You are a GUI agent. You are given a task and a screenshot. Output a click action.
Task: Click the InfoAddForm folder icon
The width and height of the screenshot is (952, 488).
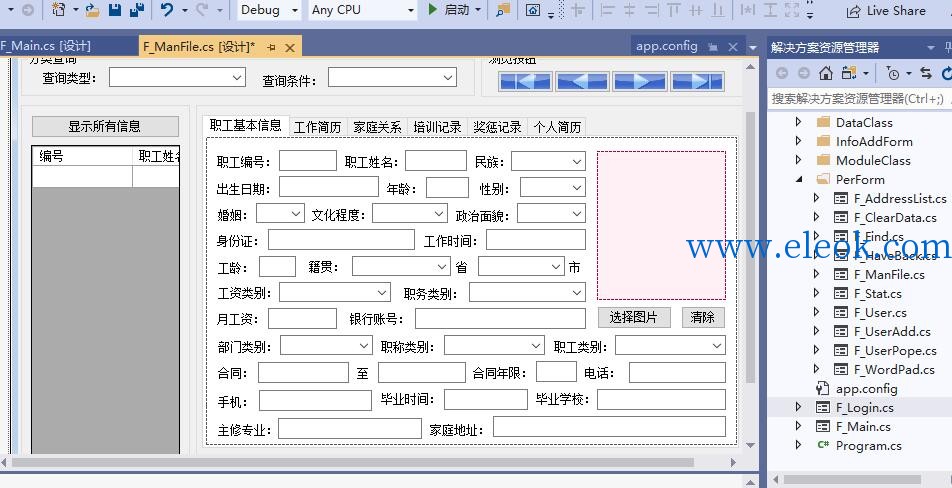[823, 141]
